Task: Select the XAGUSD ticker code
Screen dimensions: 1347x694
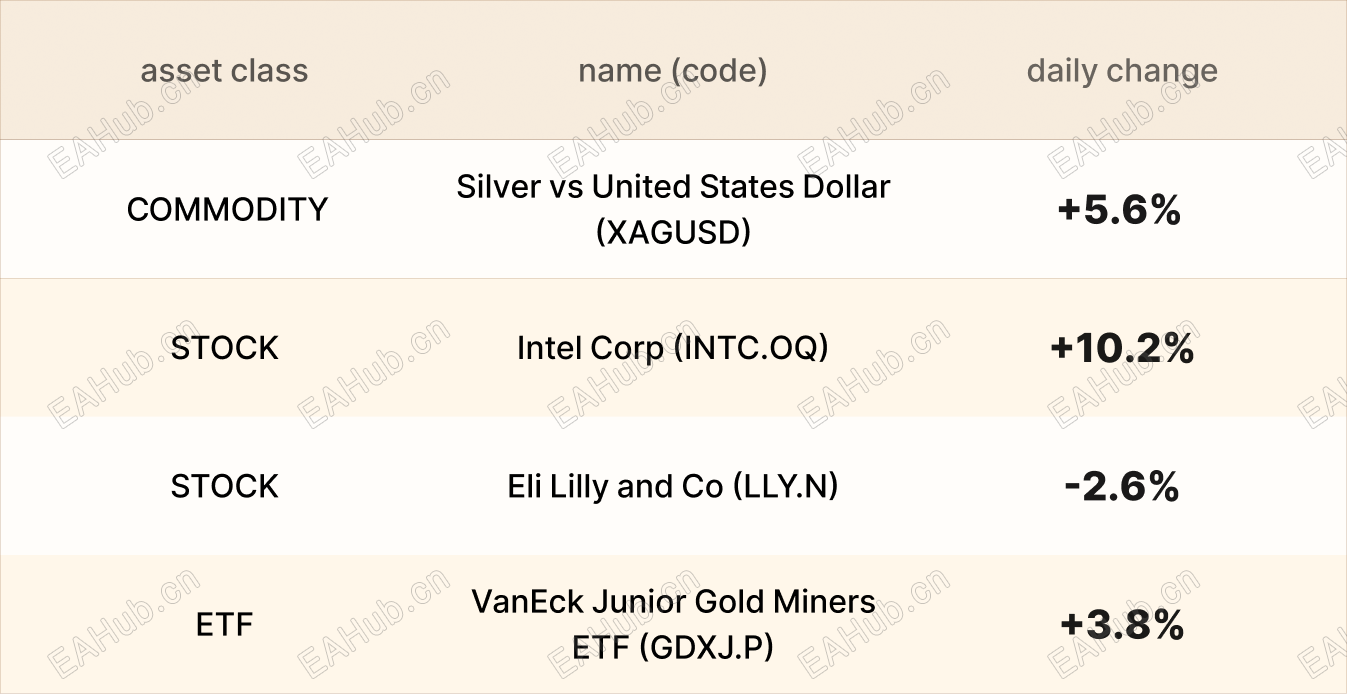Action: click(x=673, y=232)
